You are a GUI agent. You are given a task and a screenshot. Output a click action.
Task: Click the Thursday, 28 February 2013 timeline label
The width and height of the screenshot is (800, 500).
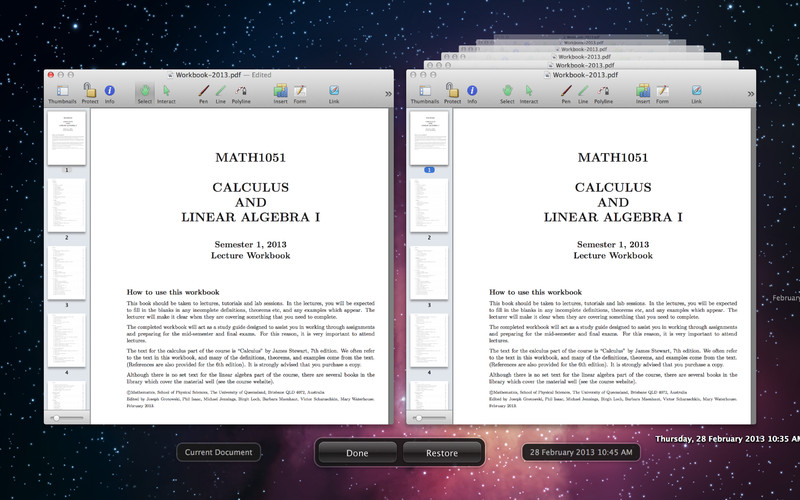coord(727,439)
